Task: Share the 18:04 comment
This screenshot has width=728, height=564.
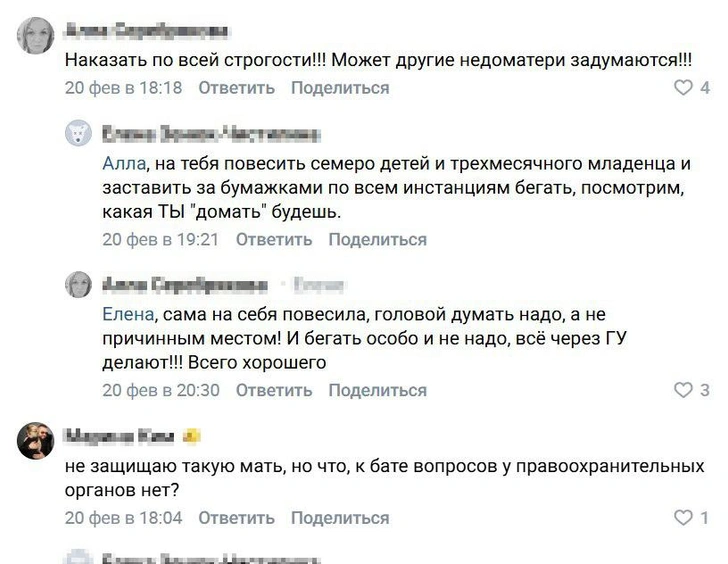Action: tap(340, 518)
